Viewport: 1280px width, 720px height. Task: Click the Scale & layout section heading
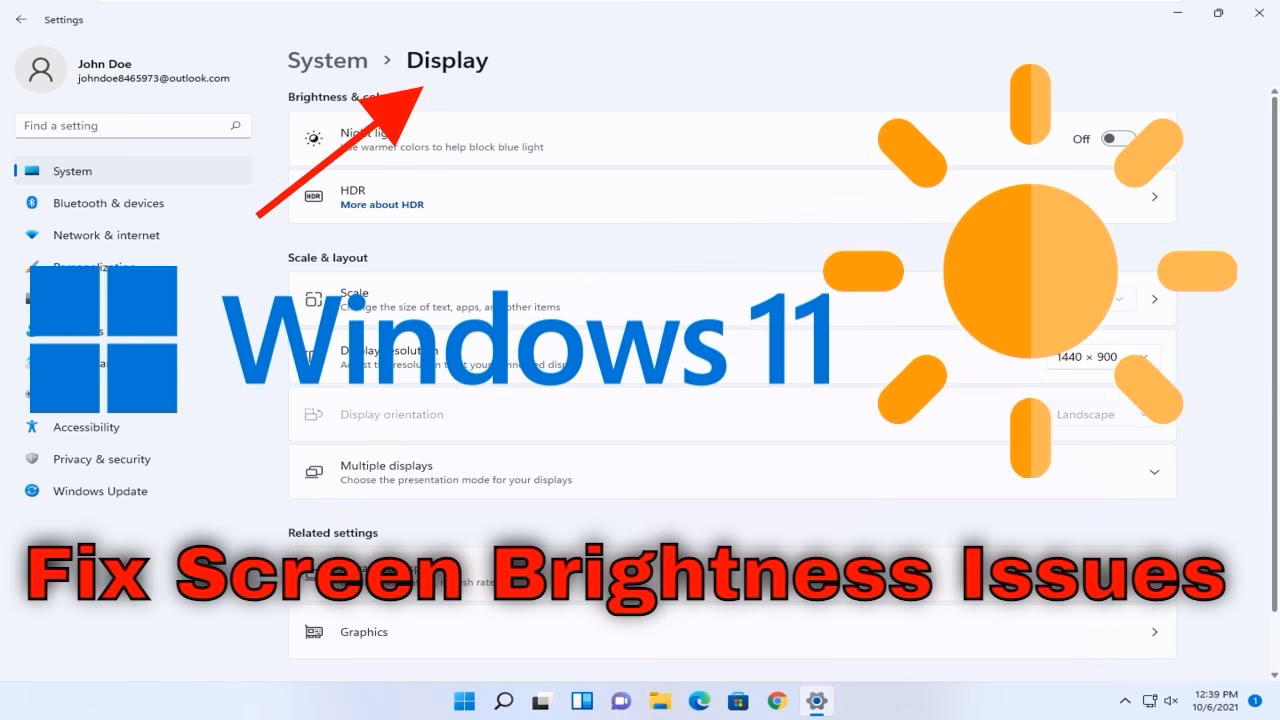328,258
